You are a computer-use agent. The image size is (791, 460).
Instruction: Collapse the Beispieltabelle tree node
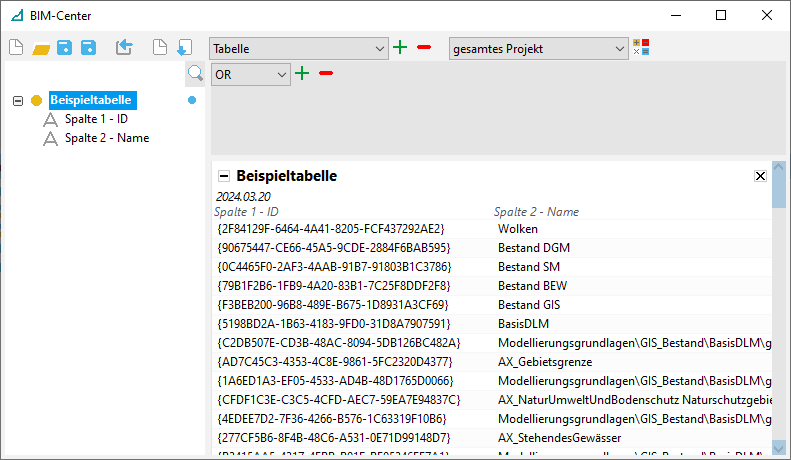[x=18, y=100]
